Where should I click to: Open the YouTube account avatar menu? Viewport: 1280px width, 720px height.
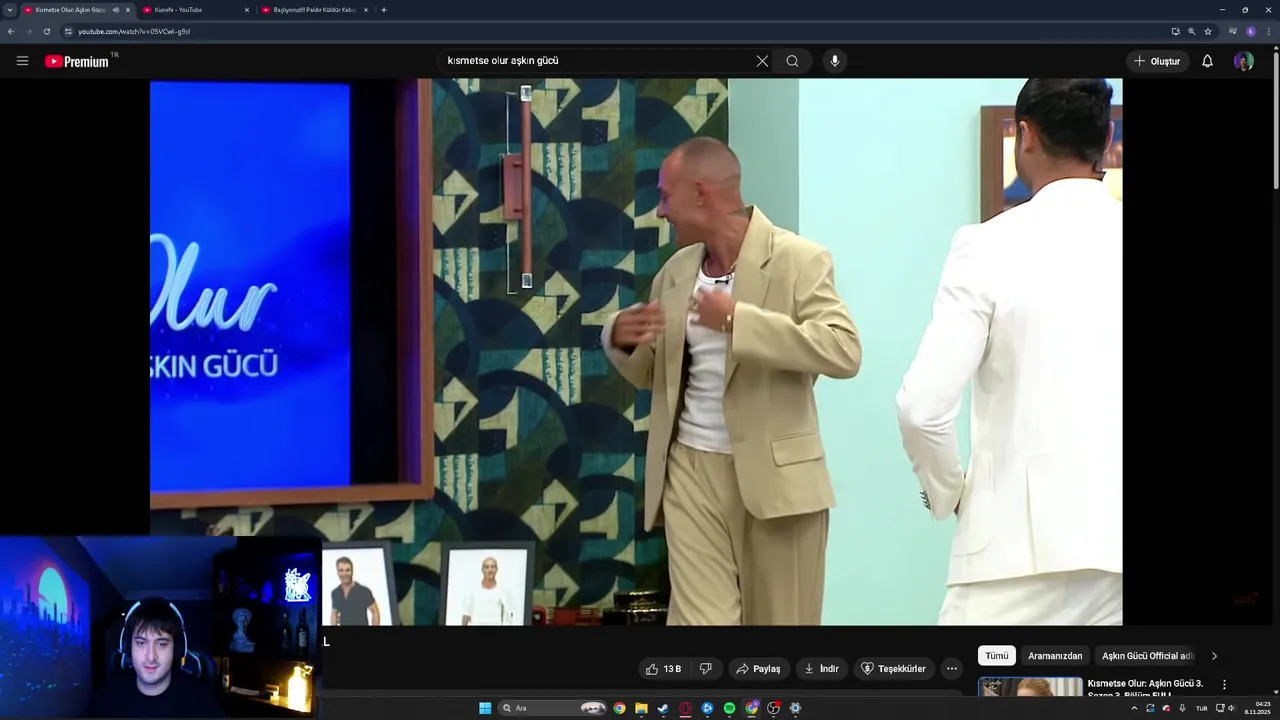[x=1244, y=61]
